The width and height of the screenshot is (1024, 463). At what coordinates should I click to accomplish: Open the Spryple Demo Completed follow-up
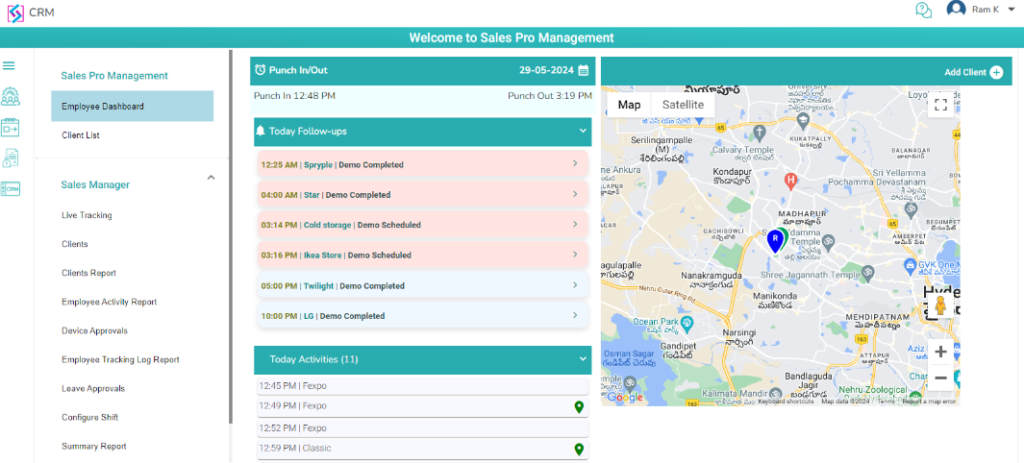421,165
